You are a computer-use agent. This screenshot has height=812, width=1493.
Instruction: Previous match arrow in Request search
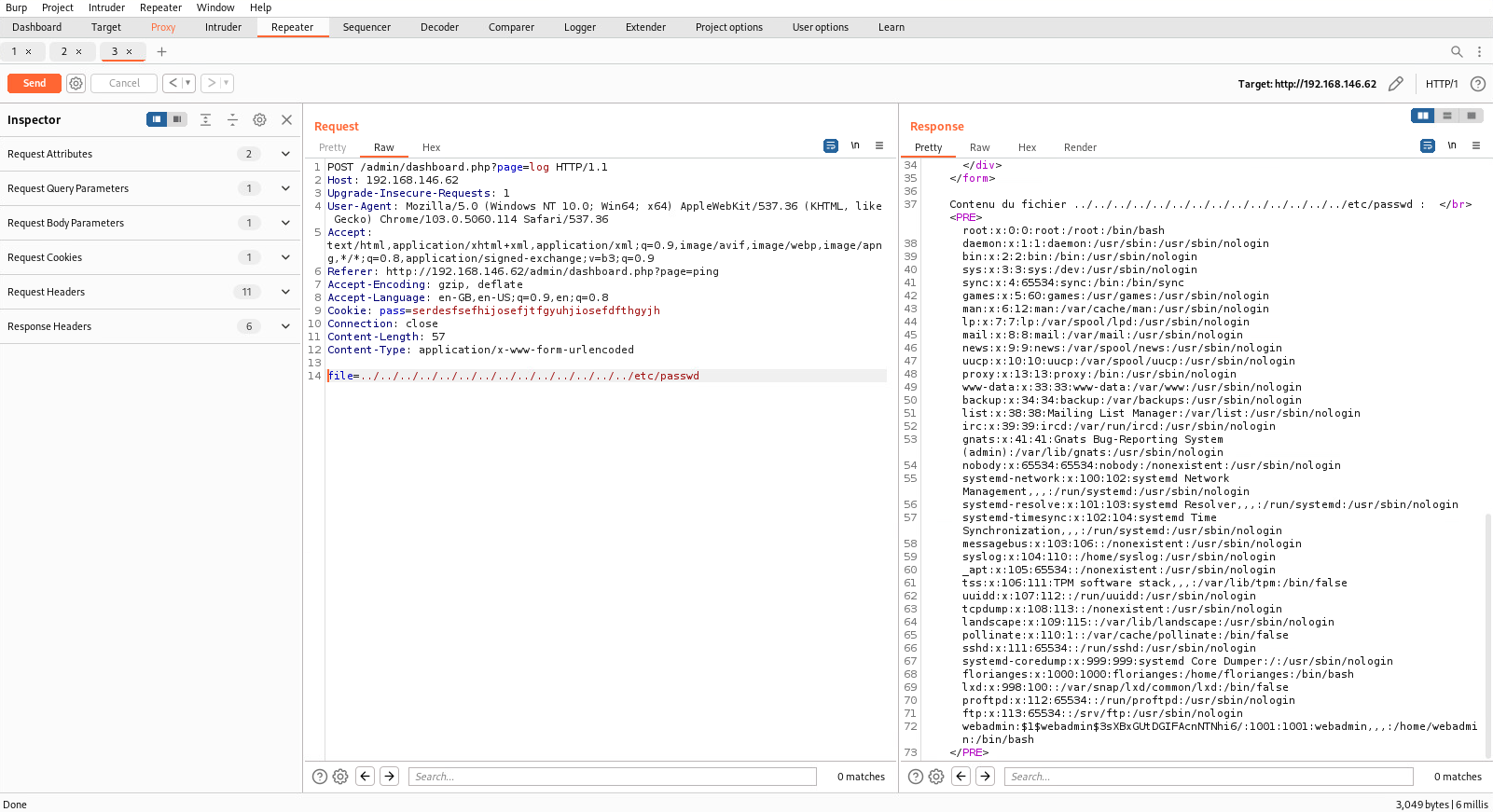366,776
